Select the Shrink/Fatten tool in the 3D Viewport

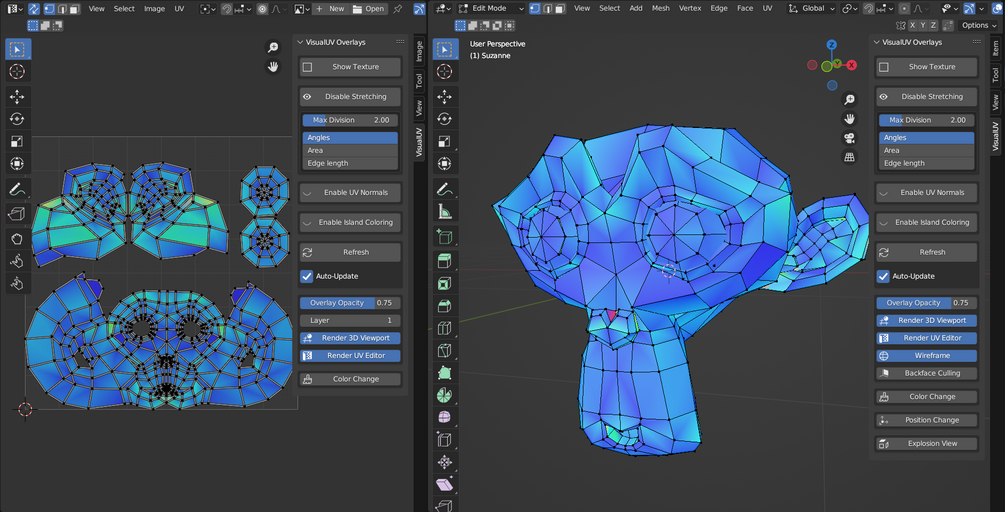tap(445, 463)
